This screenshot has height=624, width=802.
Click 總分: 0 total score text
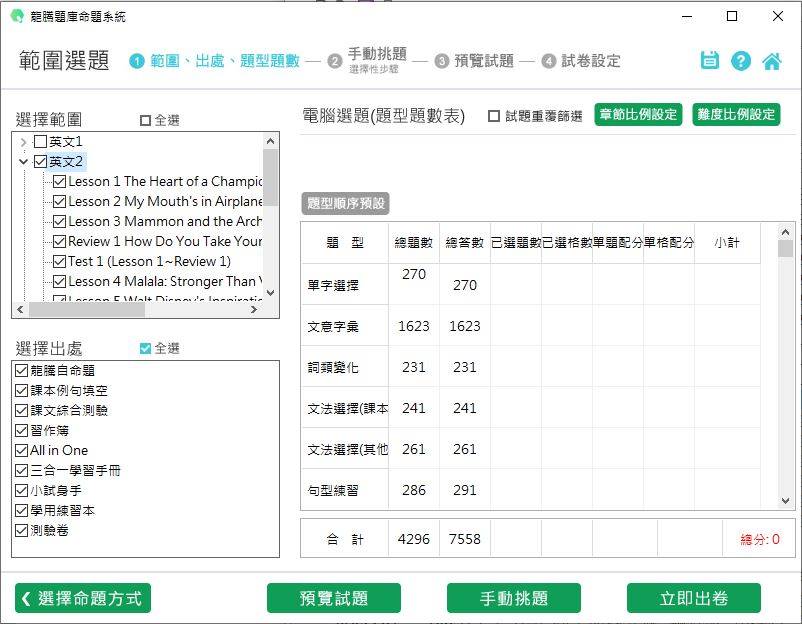pyautogui.click(x=760, y=539)
